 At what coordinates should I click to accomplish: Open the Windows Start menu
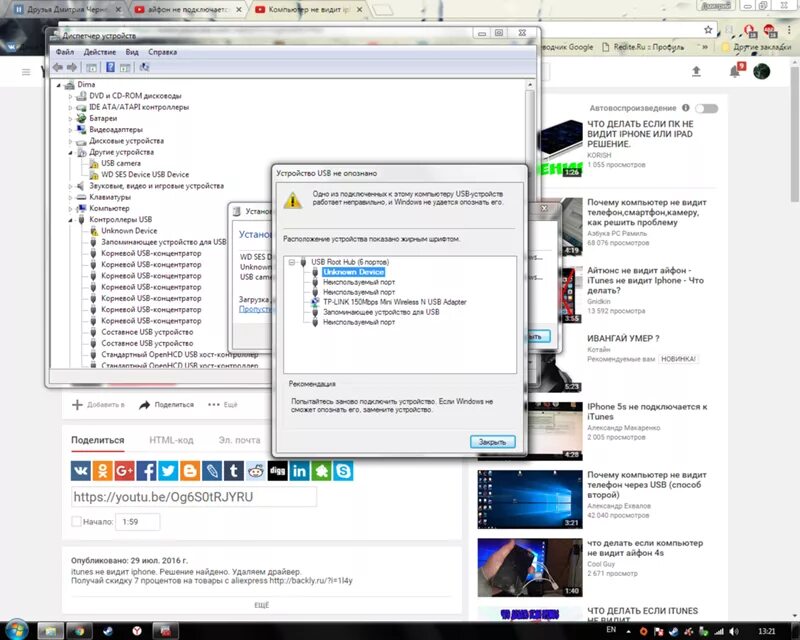pos(16,630)
